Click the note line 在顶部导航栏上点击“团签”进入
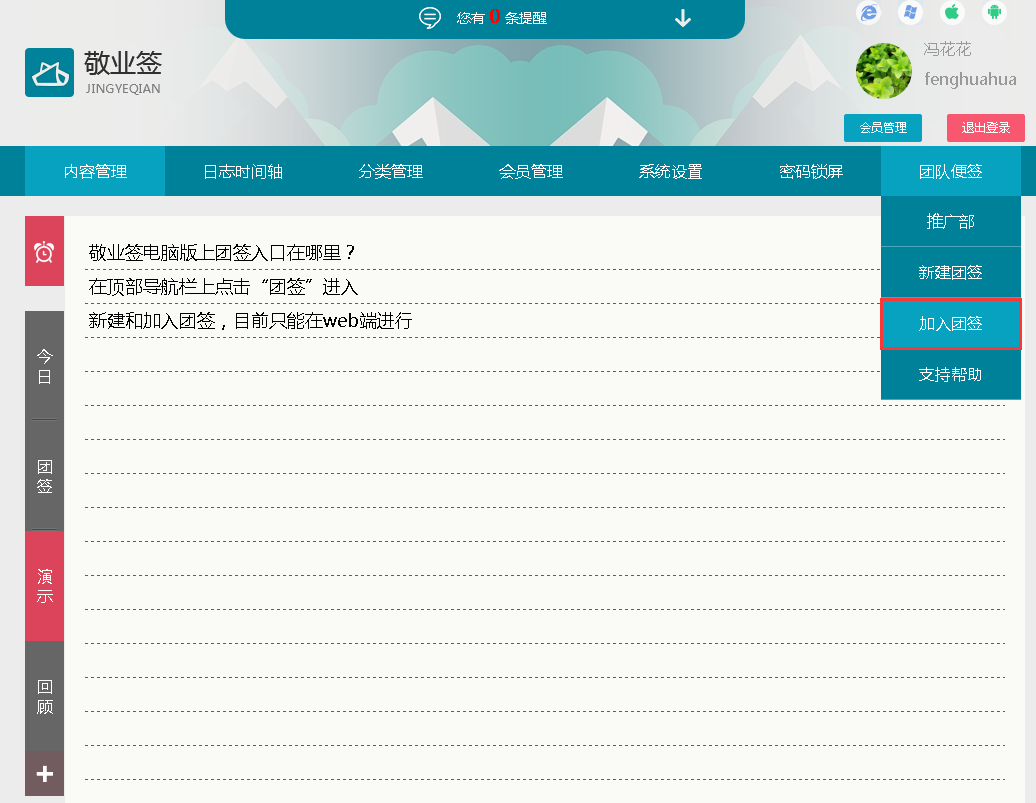This screenshot has height=803, width=1036. pyautogui.click(x=223, y=287)
